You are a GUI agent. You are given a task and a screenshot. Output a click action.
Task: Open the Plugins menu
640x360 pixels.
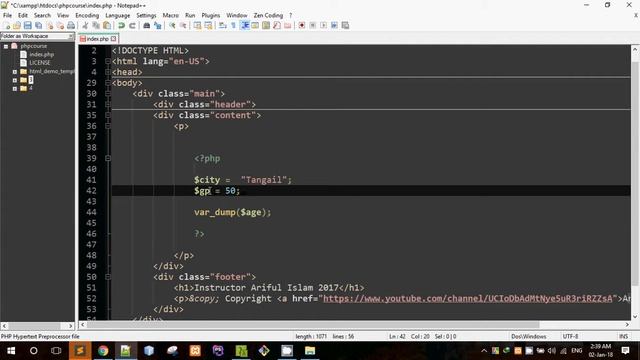[211, 15]
